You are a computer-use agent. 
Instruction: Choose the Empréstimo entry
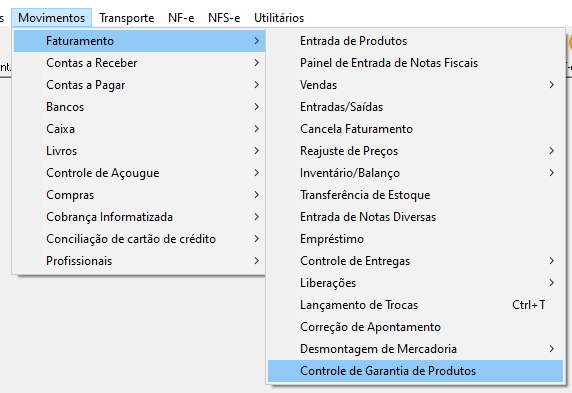point(416,239)
